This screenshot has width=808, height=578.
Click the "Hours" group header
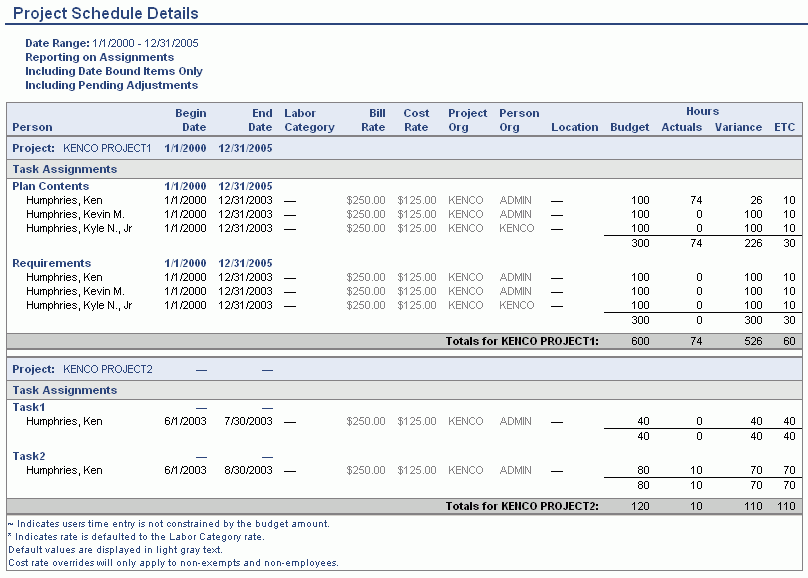[x=702, y=111]
